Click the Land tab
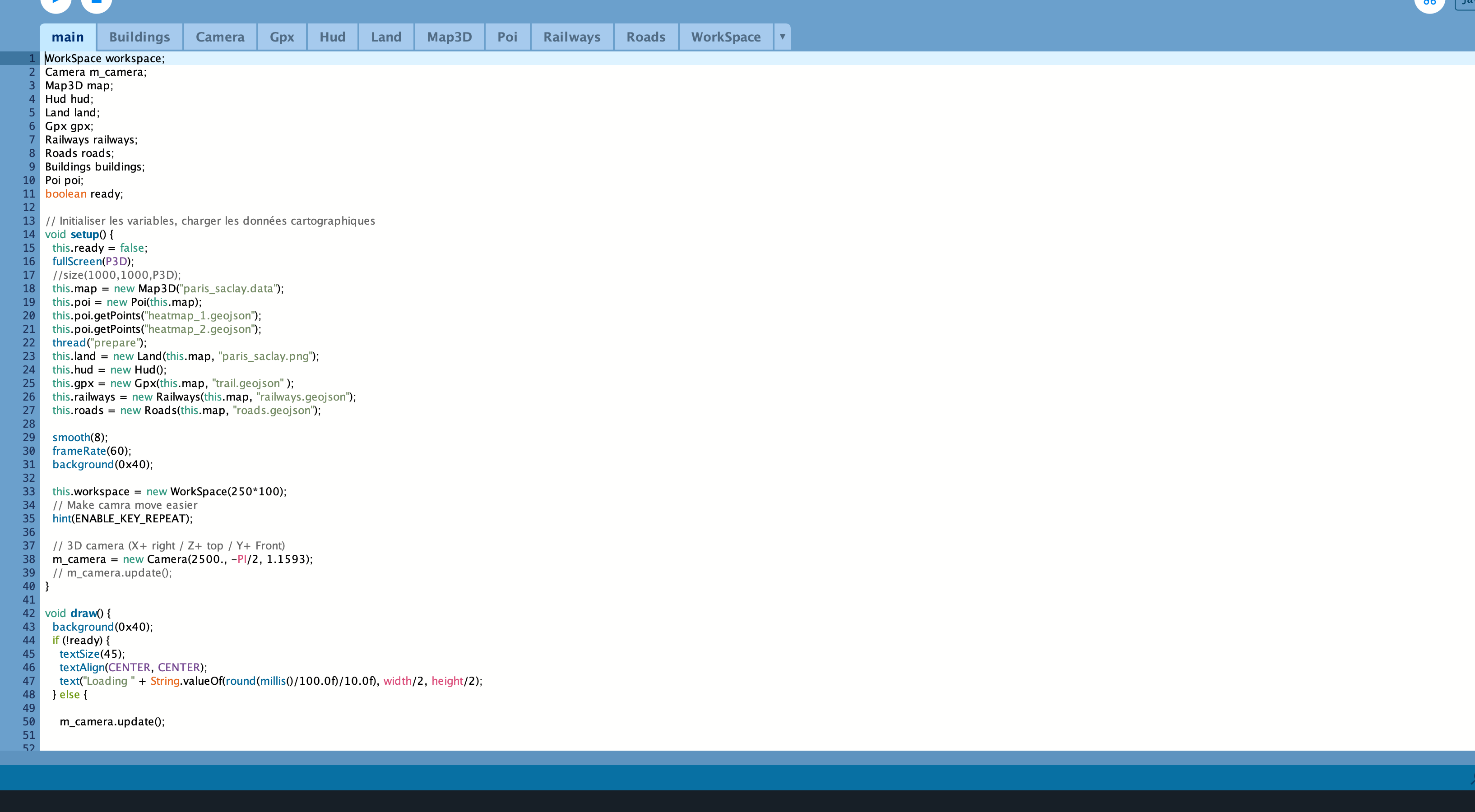Screen dimensions: 1475x812 [x=385, y=37]
